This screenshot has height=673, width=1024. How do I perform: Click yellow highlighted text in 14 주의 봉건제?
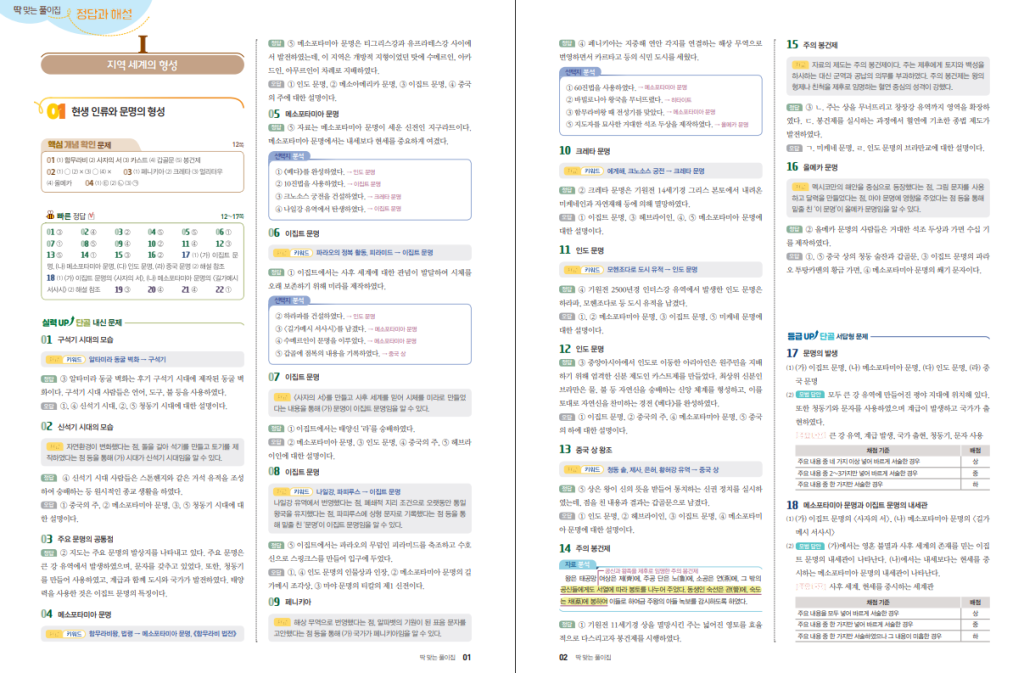660,589
